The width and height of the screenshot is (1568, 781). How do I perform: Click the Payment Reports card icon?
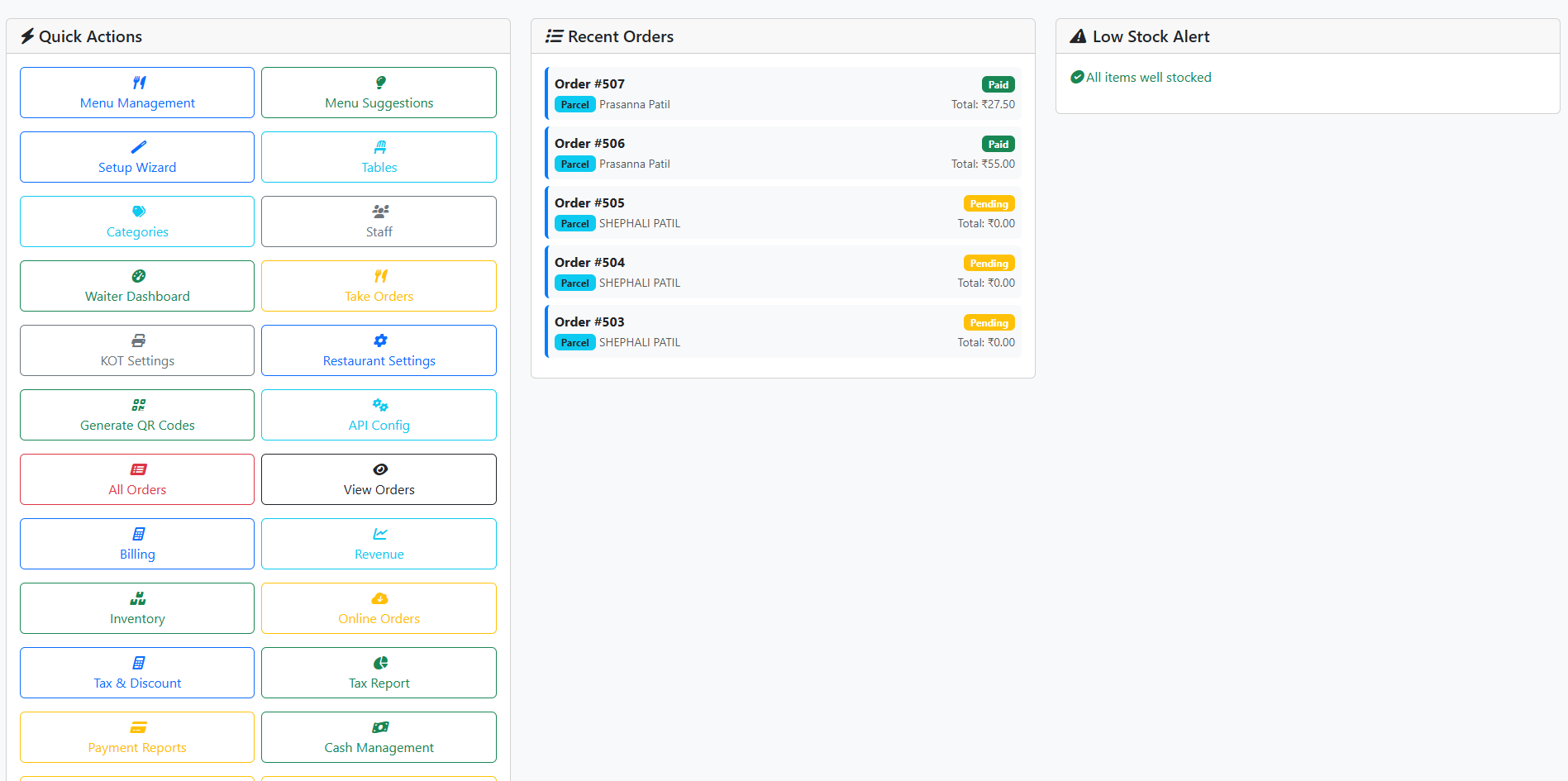pos(137,726)
